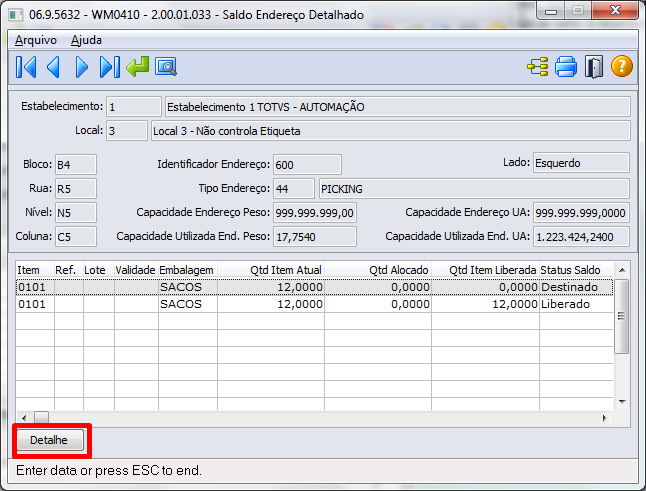Click Capacidade Endereço Peso field
The image size is (646, 491).
[x=315, y=213]
